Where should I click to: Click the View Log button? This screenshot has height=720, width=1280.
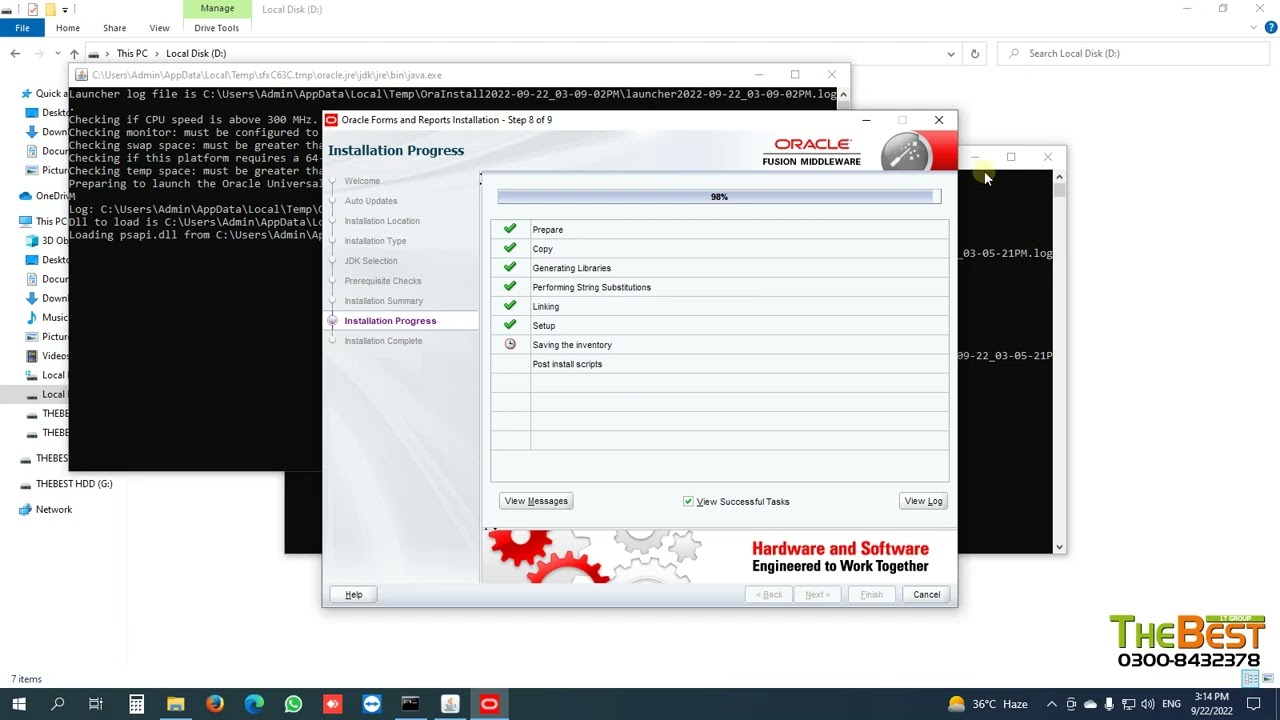923,501
